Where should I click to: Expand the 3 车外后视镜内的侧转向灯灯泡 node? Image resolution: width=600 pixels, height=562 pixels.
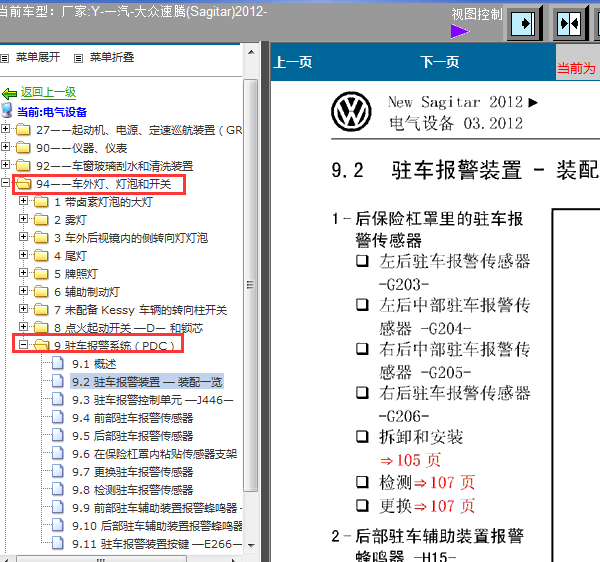click(23, 236)
